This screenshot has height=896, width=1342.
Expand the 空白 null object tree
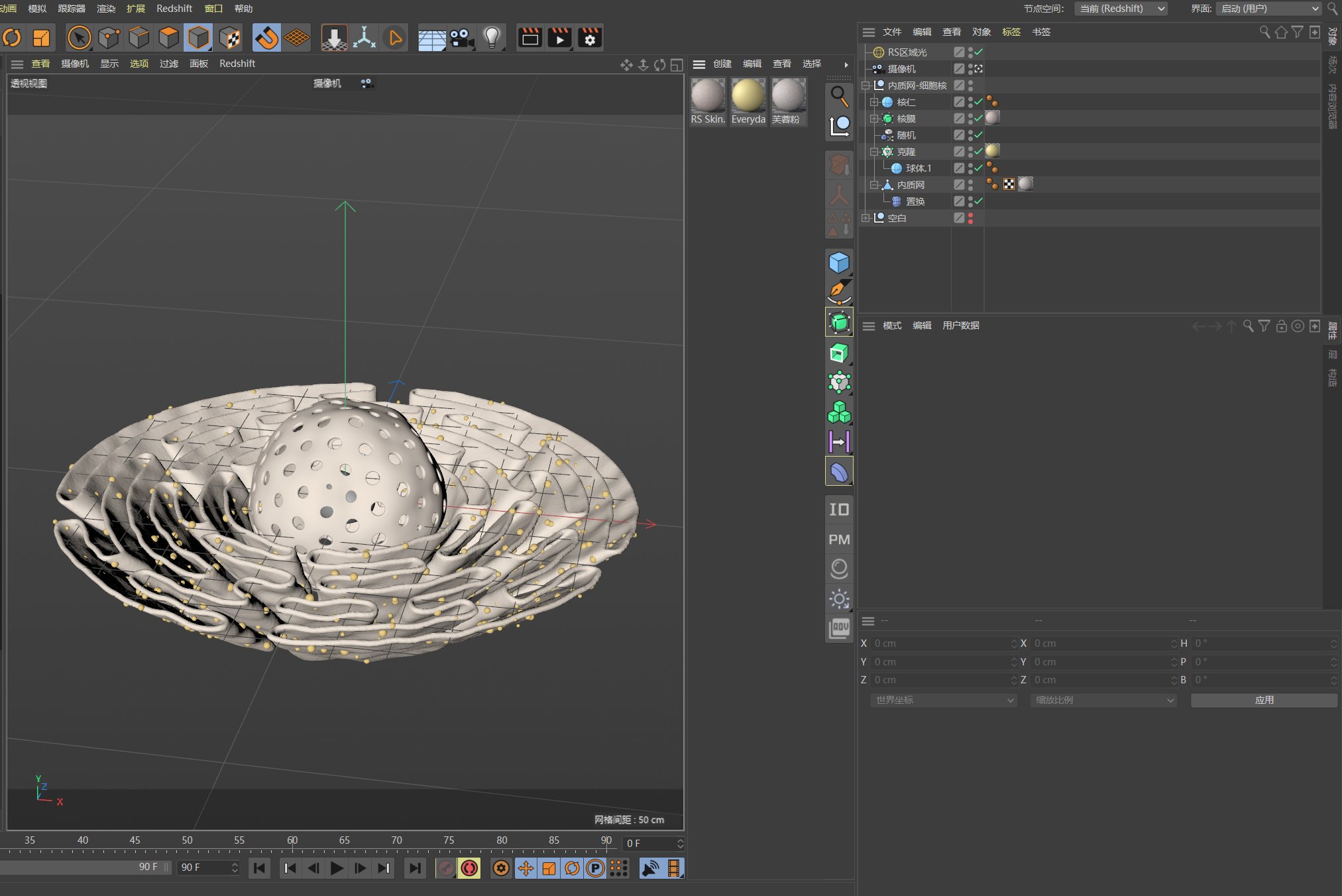pyautogui.click(x=865, y=218)
